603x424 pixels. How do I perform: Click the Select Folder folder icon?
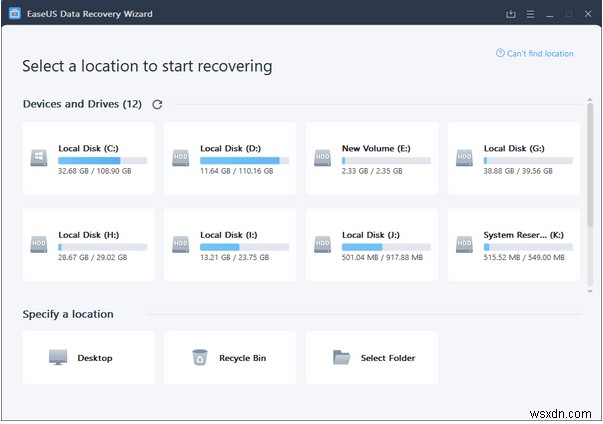341,357
